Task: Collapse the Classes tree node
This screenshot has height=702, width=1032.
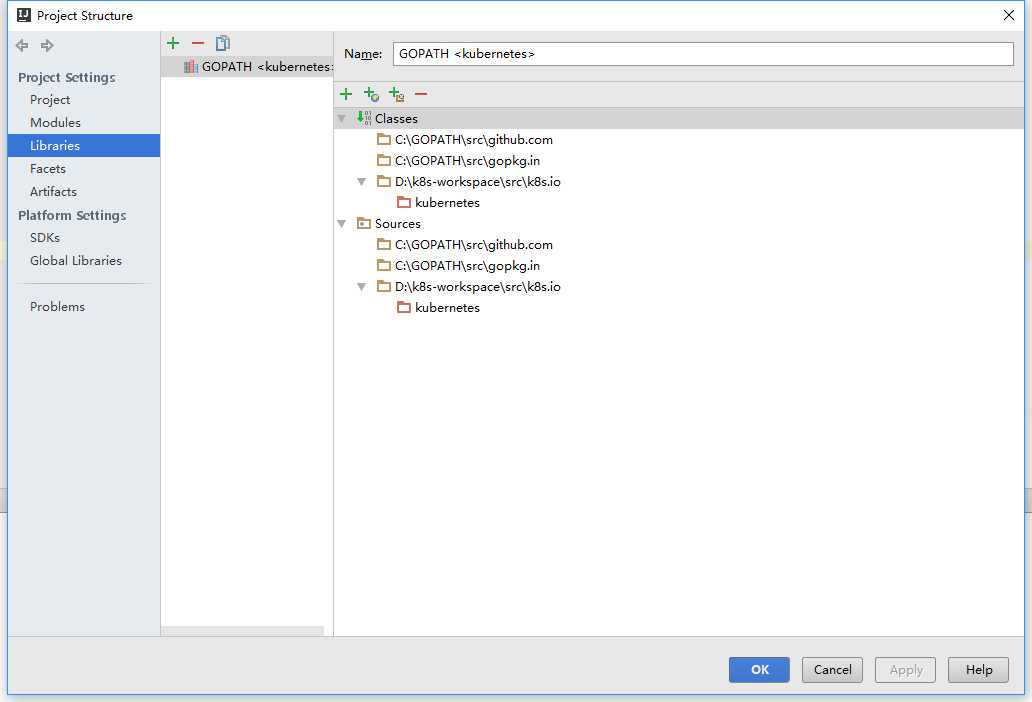Action: click(x=342, y=119)
